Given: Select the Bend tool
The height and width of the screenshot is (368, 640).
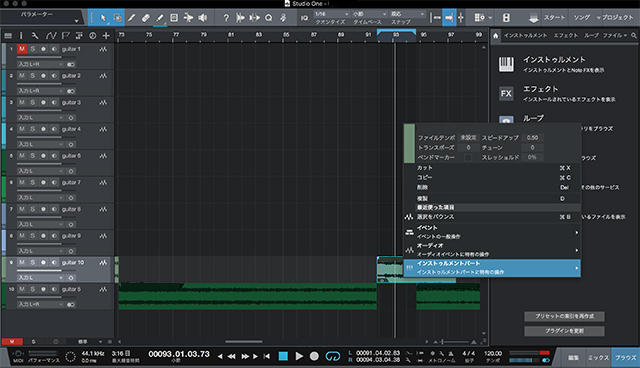Looking at the screenshot, I should pos(188,18).
